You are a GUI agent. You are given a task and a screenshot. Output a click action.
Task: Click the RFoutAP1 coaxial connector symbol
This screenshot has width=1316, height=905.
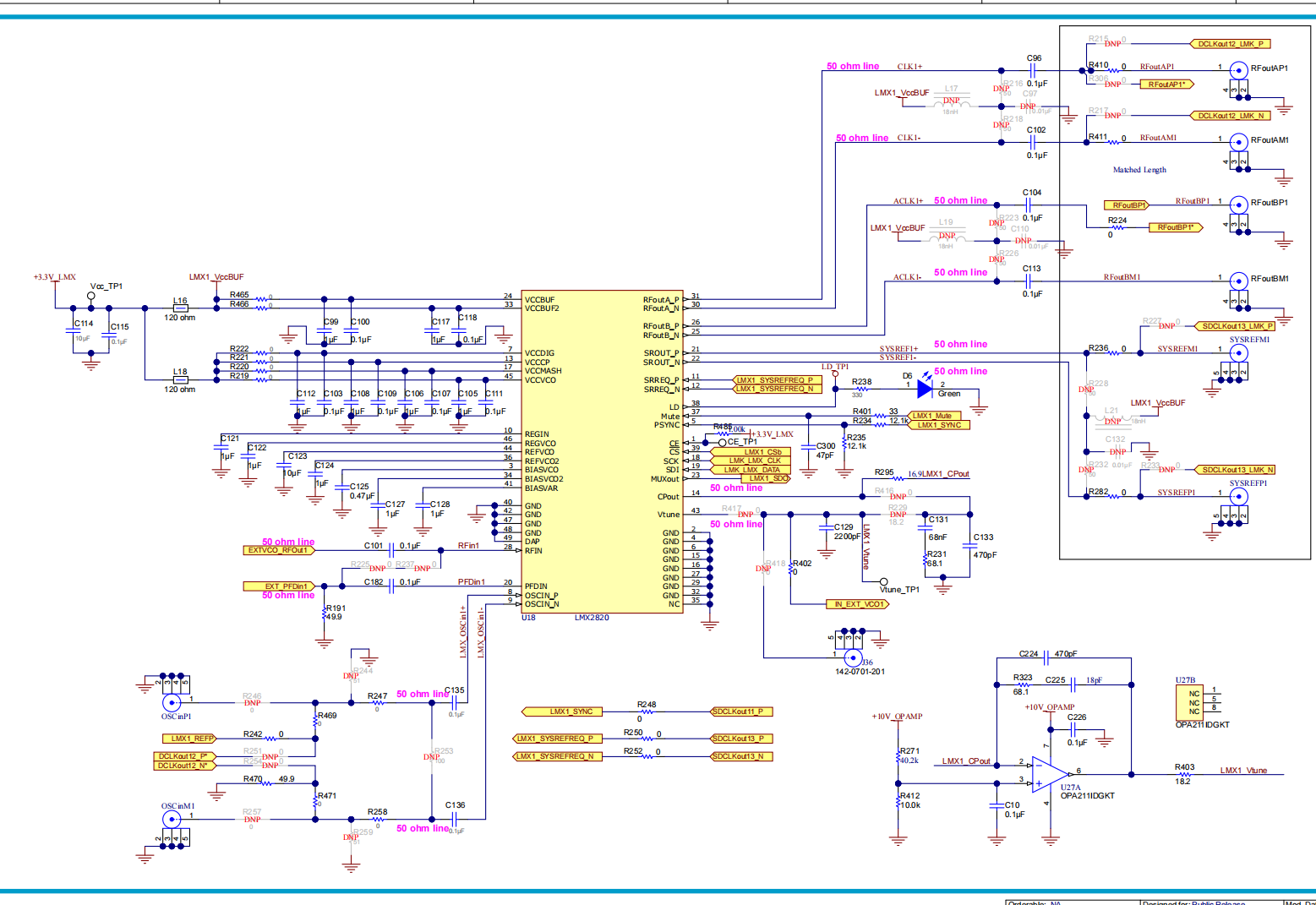tap(1238, 70)
